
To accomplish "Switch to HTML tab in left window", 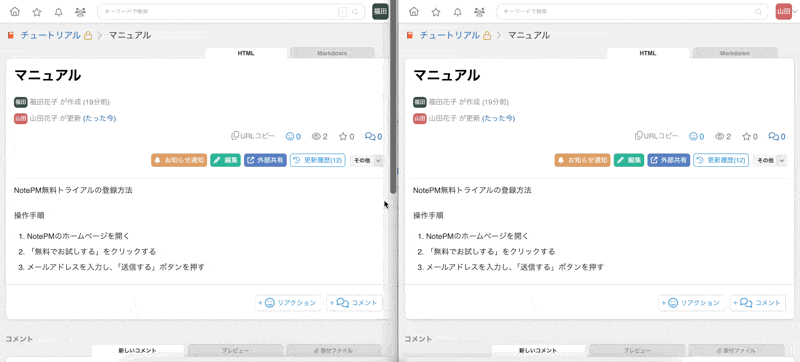I will coord(246,53).
